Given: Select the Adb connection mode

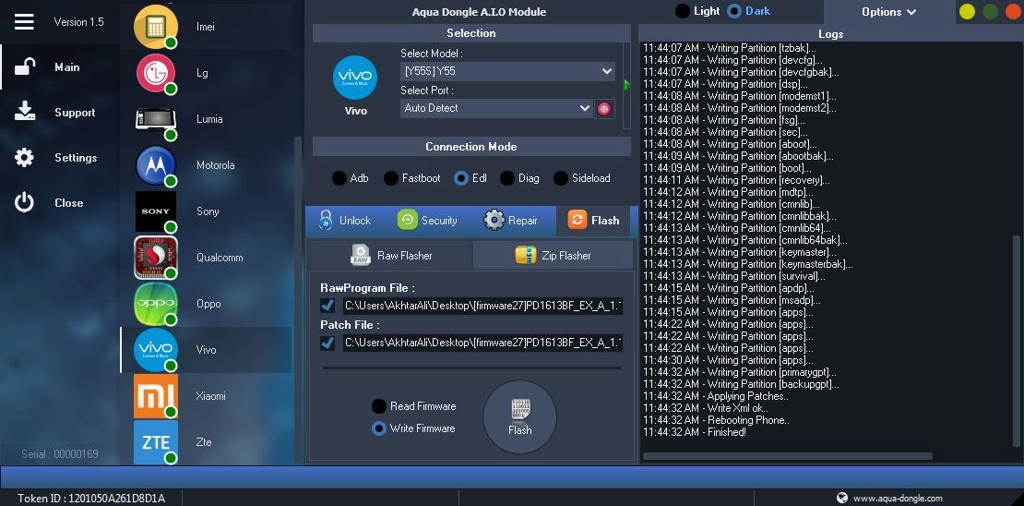Looking at the screenshot, I should [x=350, y=178].
